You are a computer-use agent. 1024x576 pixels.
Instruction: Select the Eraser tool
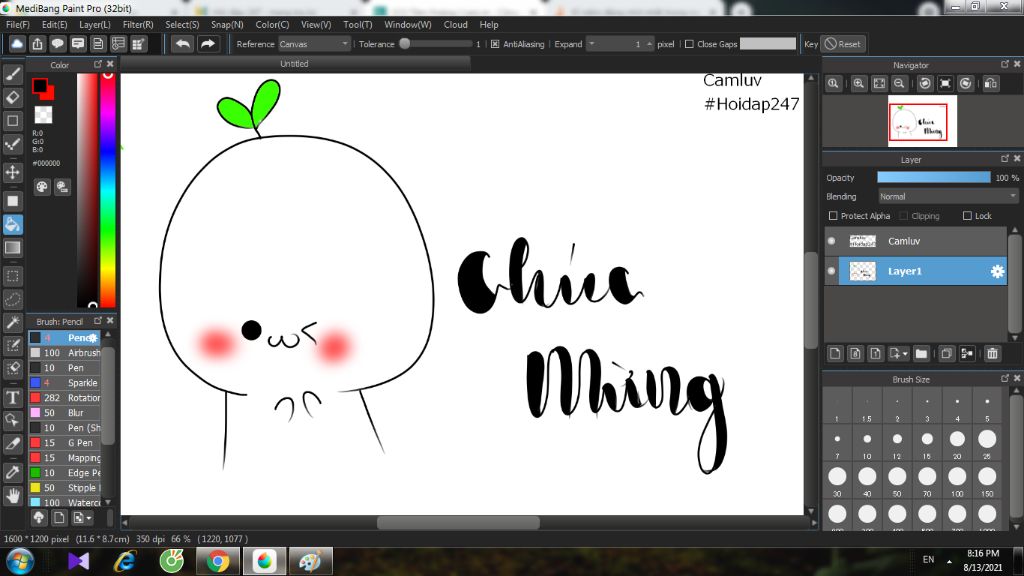(12, 98)
